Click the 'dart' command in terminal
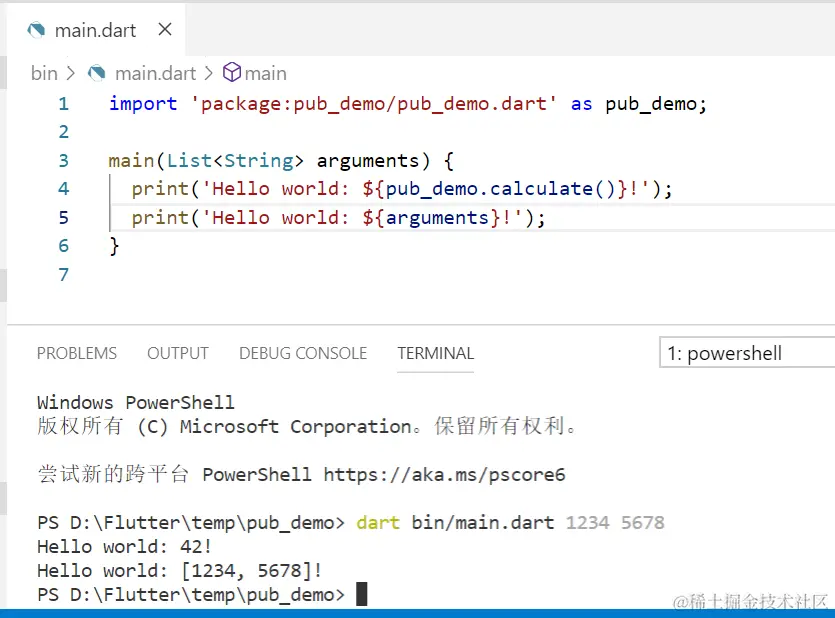 (378, 523)
